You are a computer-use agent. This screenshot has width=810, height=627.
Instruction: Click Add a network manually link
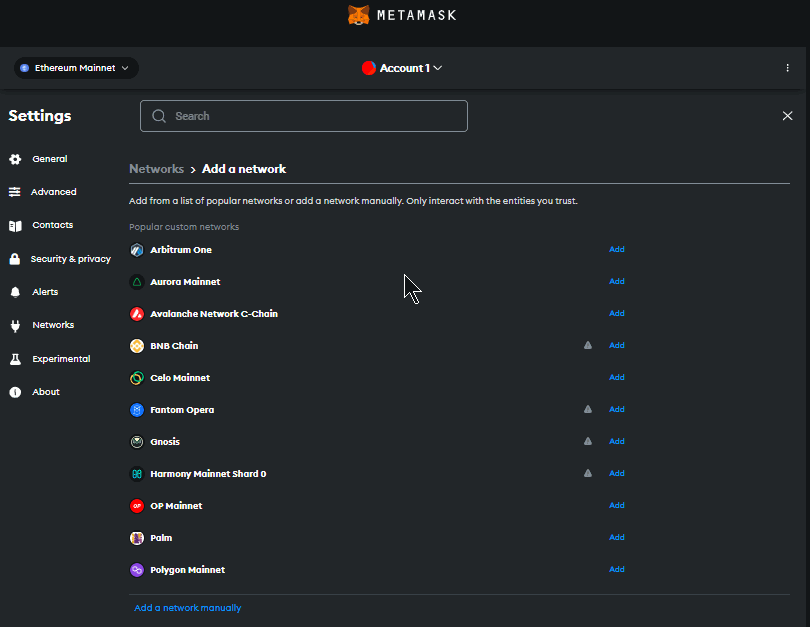click(188, 608)
